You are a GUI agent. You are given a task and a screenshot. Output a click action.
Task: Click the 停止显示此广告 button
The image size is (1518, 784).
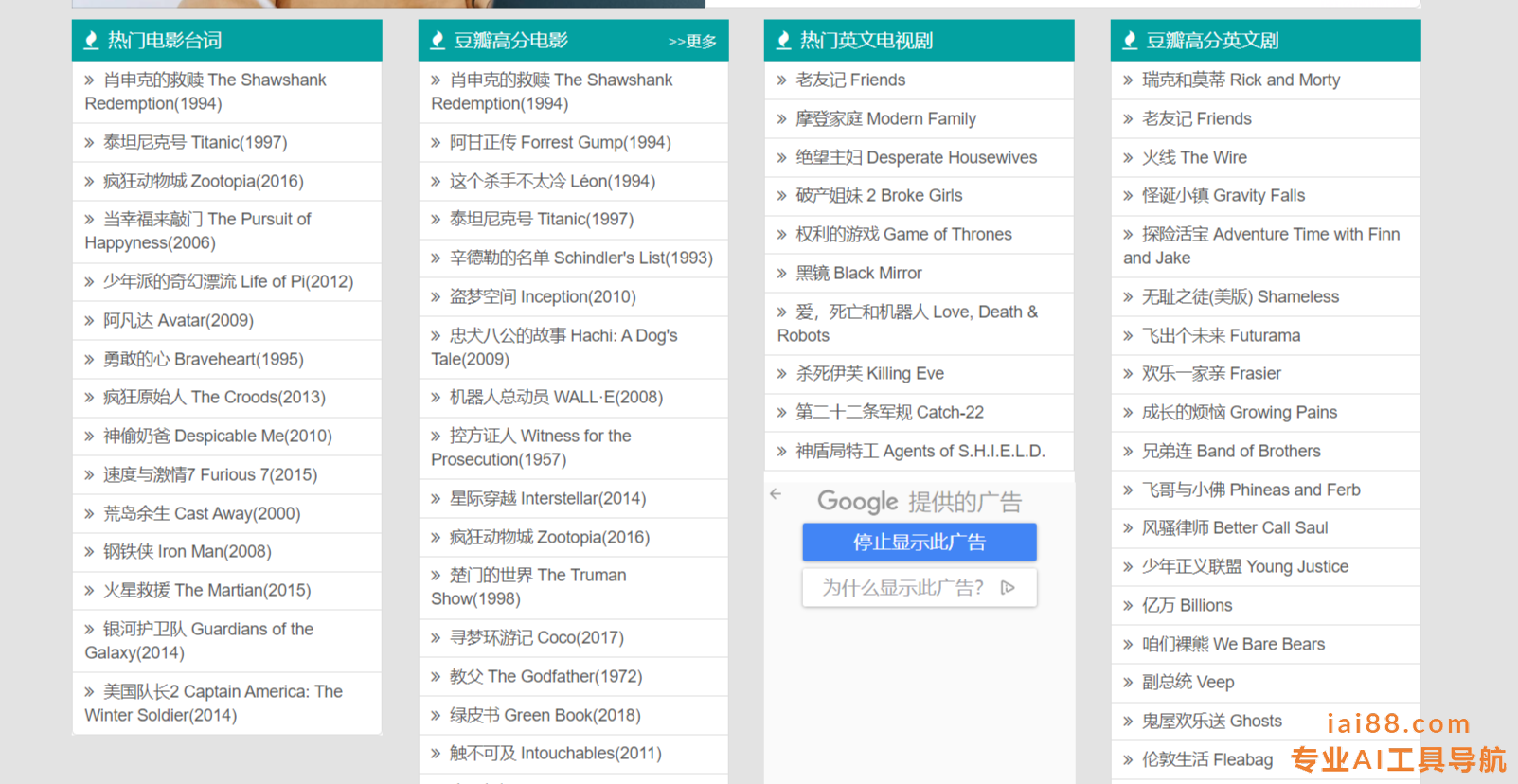(x=920, y=542)
